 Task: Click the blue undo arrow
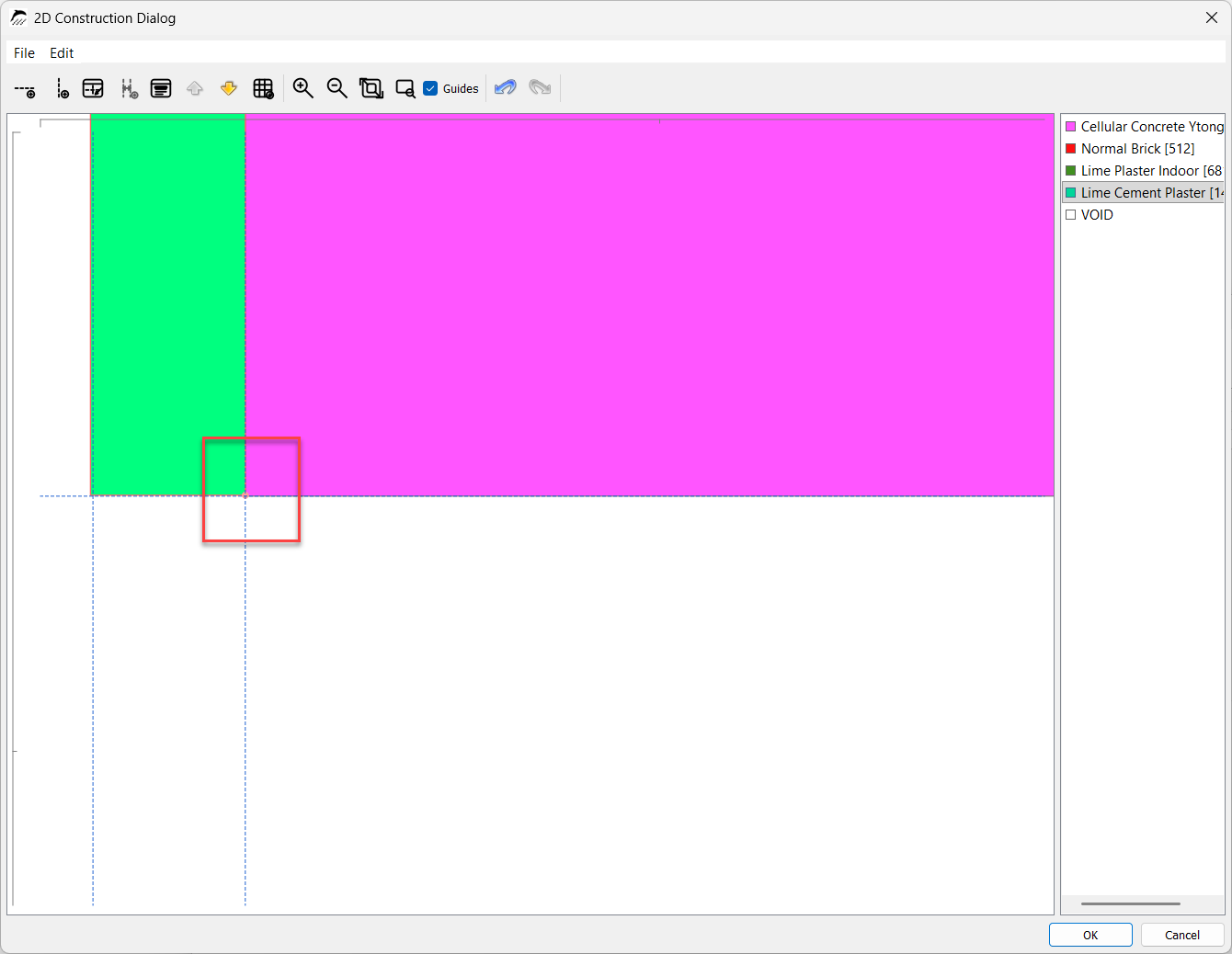pos(506,88)
